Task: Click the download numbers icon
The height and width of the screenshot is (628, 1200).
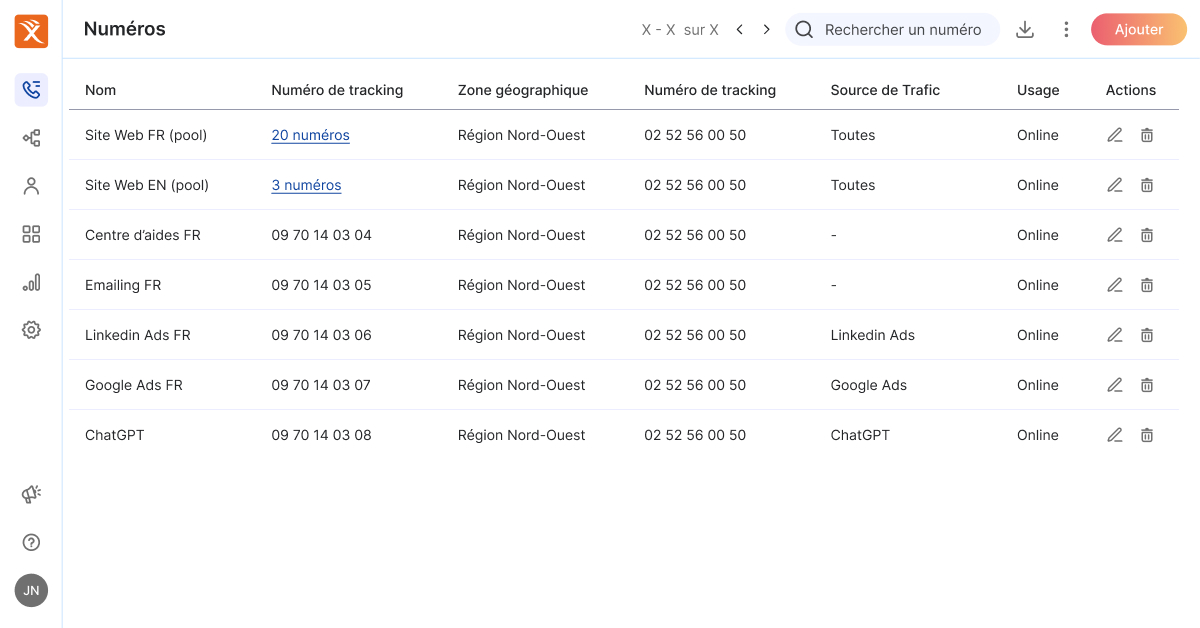Action: [1024, 30]
